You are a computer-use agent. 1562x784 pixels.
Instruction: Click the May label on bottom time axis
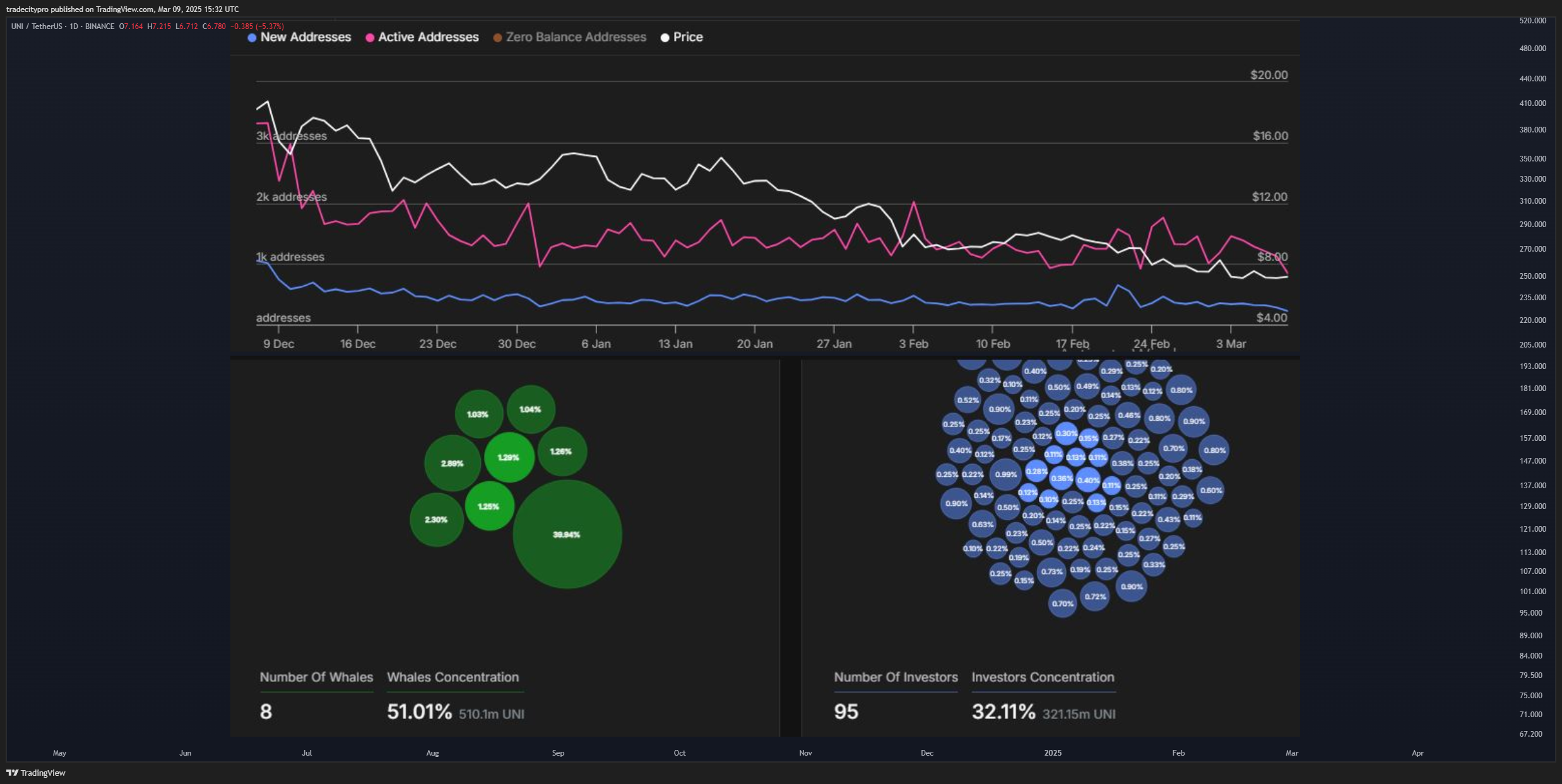tap(59, 753)
